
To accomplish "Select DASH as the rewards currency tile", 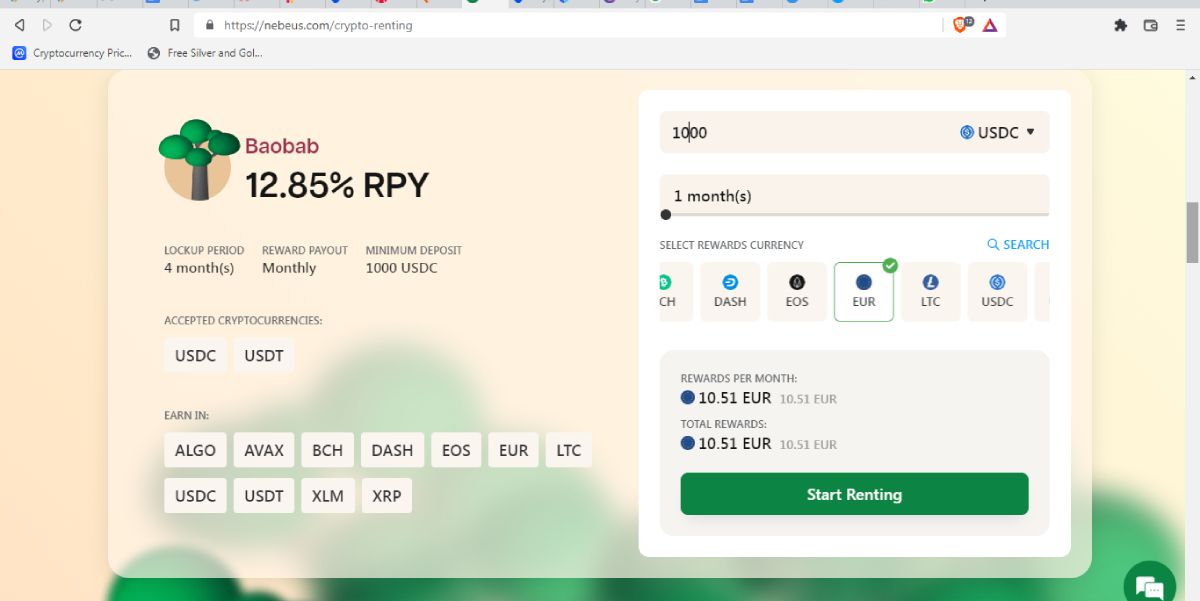I will click(x=730, y=292).
